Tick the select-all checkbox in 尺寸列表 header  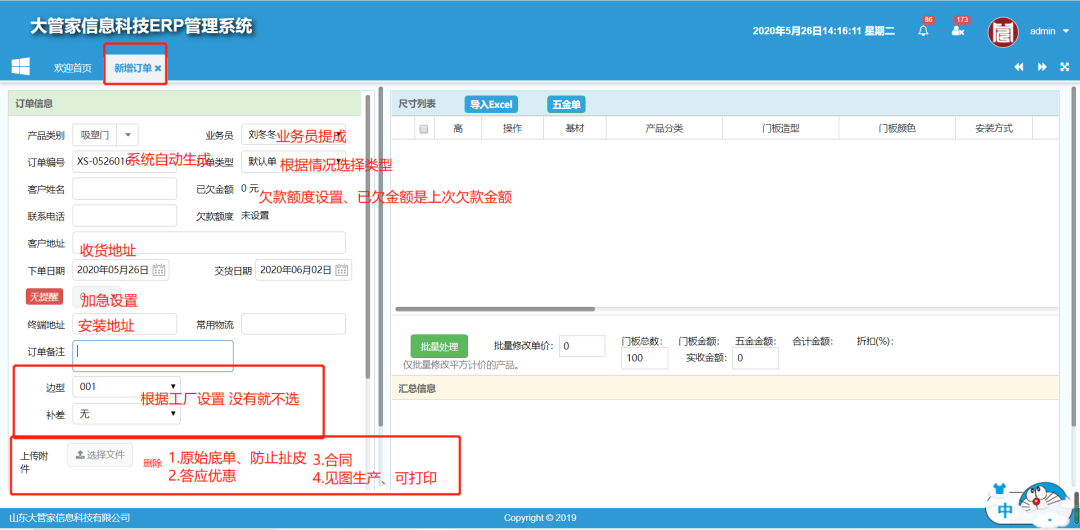tap(424, 129)
